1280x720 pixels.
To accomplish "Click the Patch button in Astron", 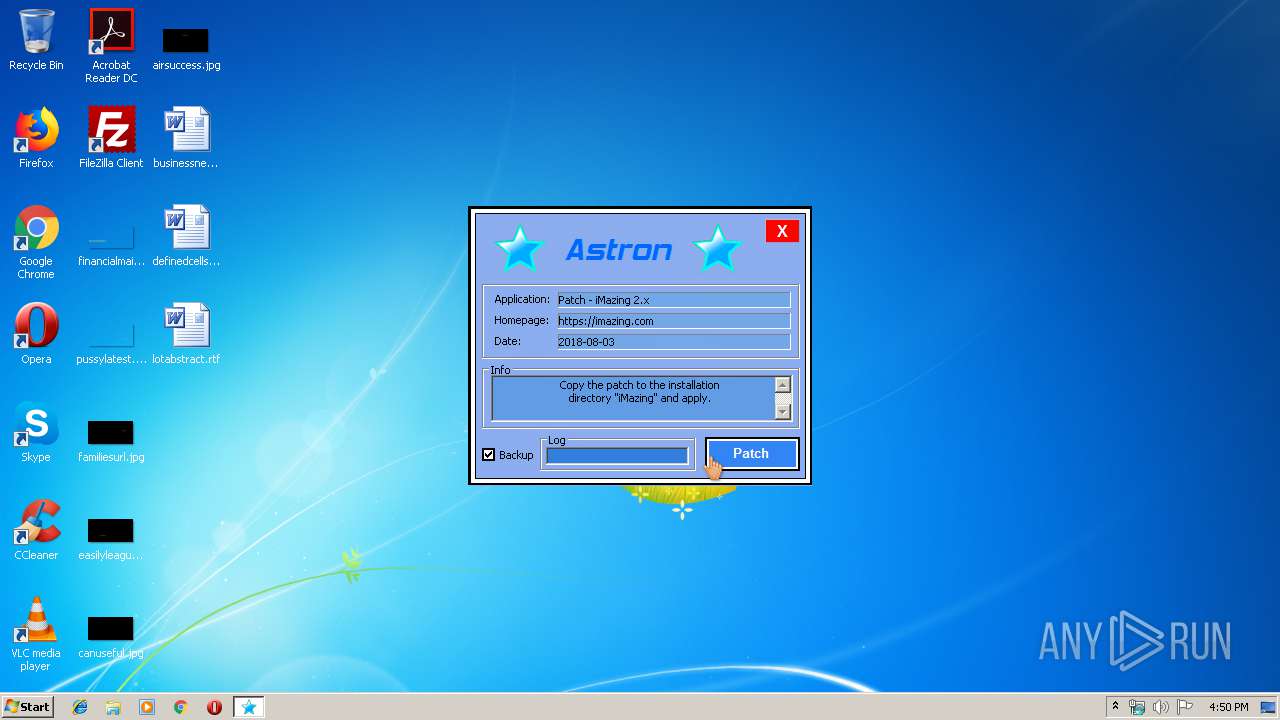I will point(751,454).
